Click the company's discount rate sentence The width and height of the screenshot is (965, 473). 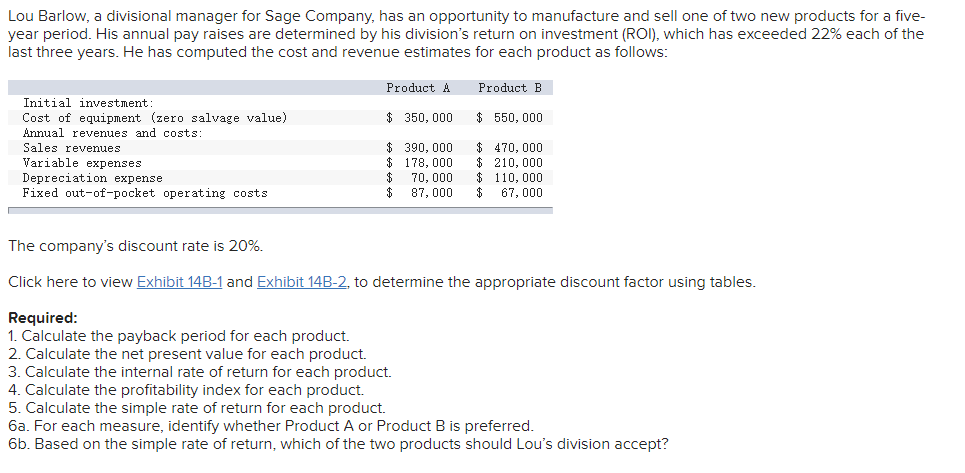point(135,247)
